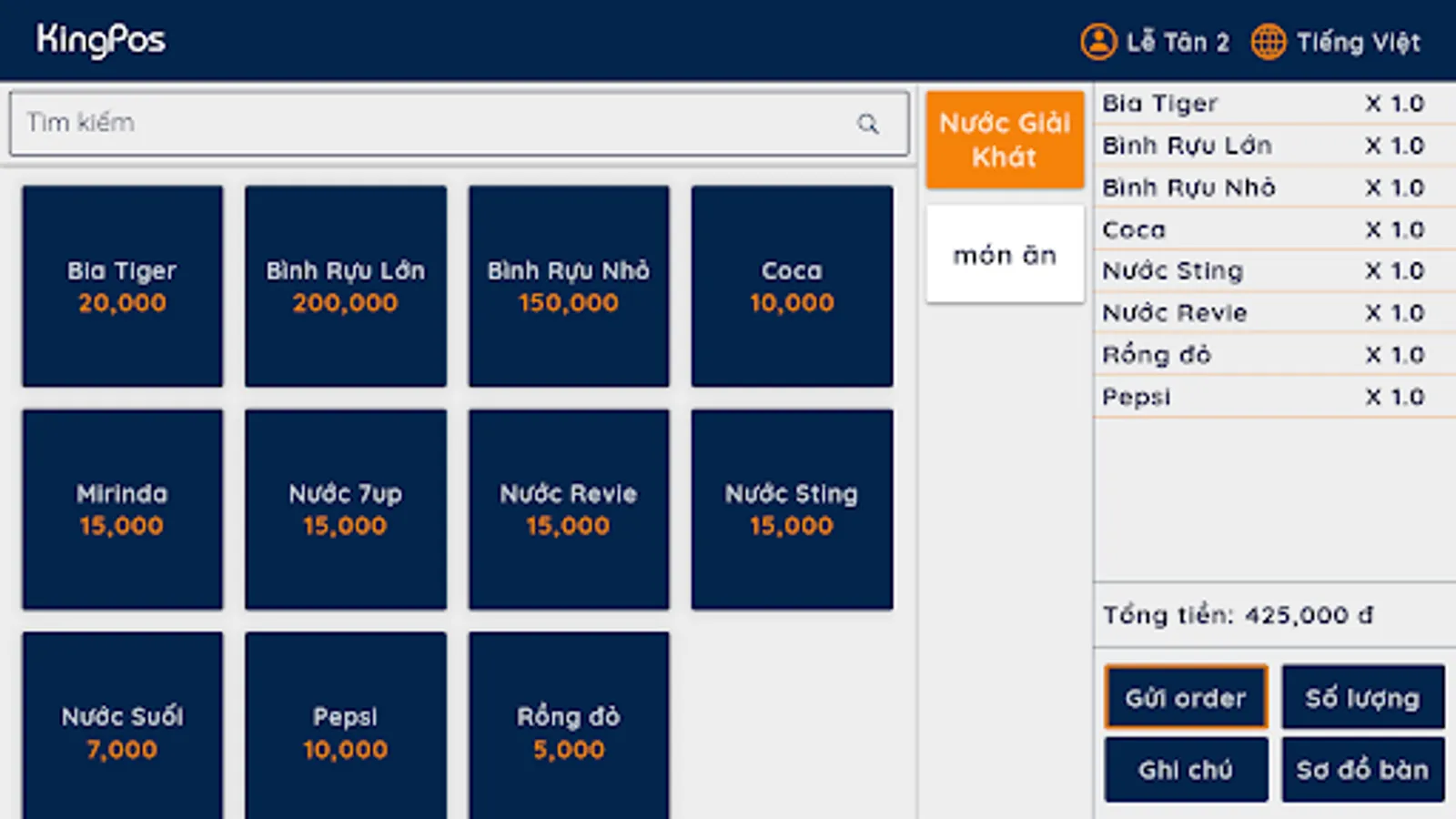The width and height of the screenshot is (1456, 819).
Task: Select Nước Revie order line
Action: pos(1274,313)
